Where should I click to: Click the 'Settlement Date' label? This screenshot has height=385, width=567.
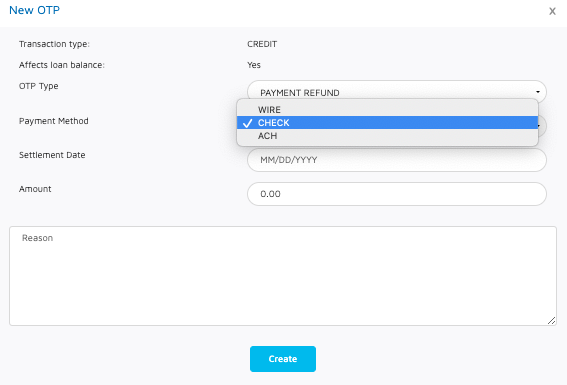point(52,155)
